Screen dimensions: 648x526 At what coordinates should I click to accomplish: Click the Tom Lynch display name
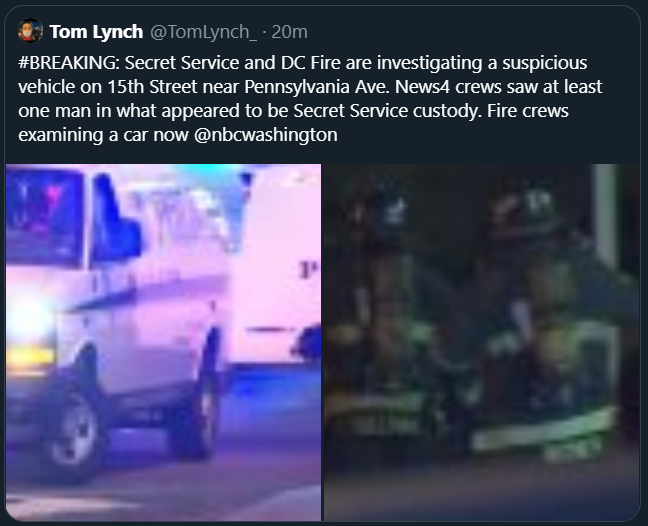tap(96, 32)
